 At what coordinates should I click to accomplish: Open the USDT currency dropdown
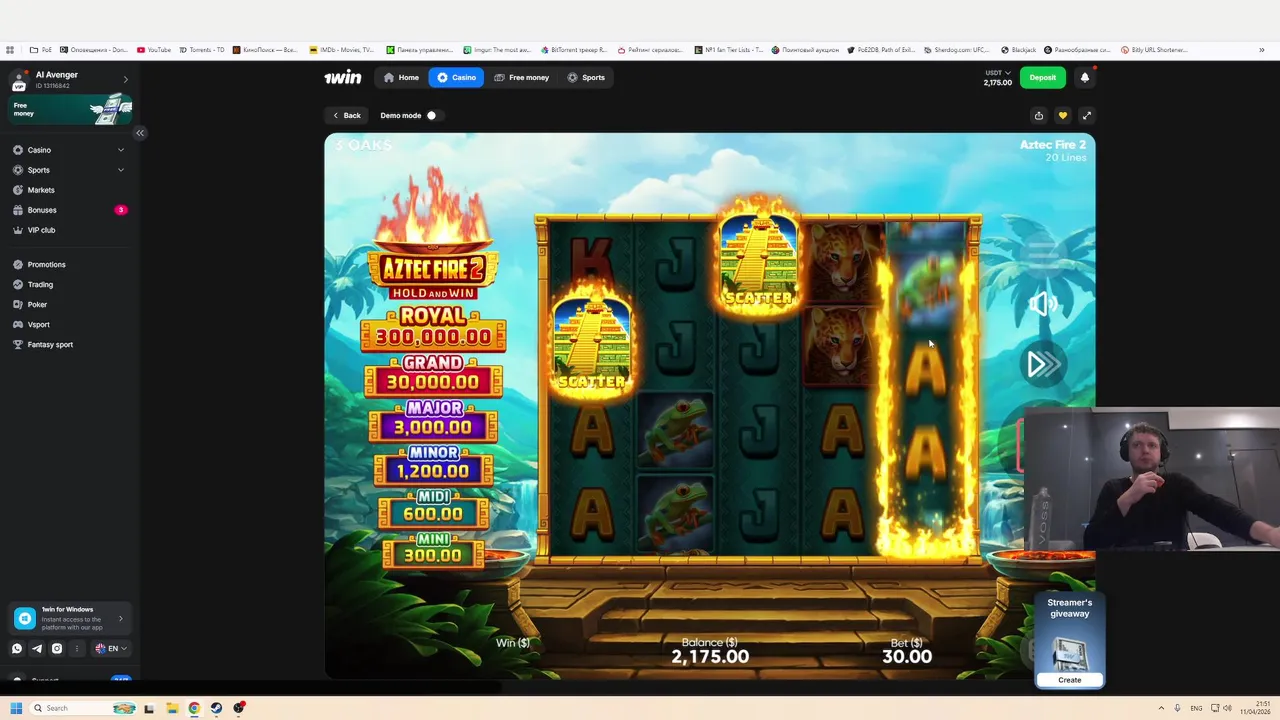coord(998,73)
